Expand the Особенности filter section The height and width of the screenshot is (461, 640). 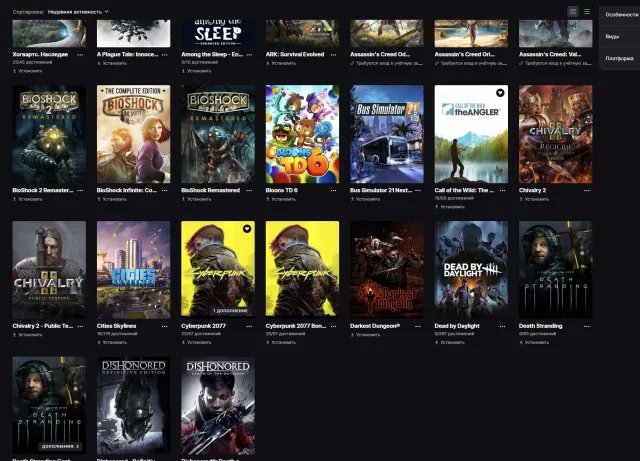[x=621, y=15]
